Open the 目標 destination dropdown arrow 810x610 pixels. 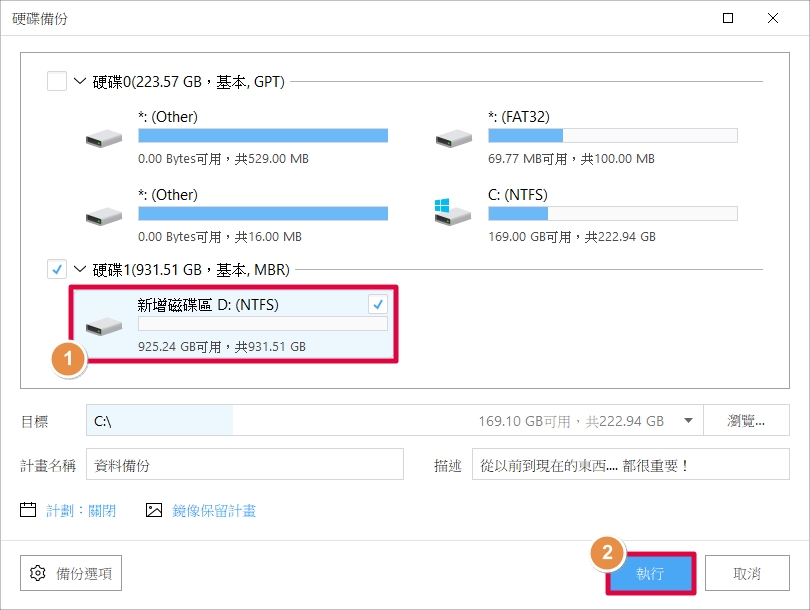coord(688,420)
